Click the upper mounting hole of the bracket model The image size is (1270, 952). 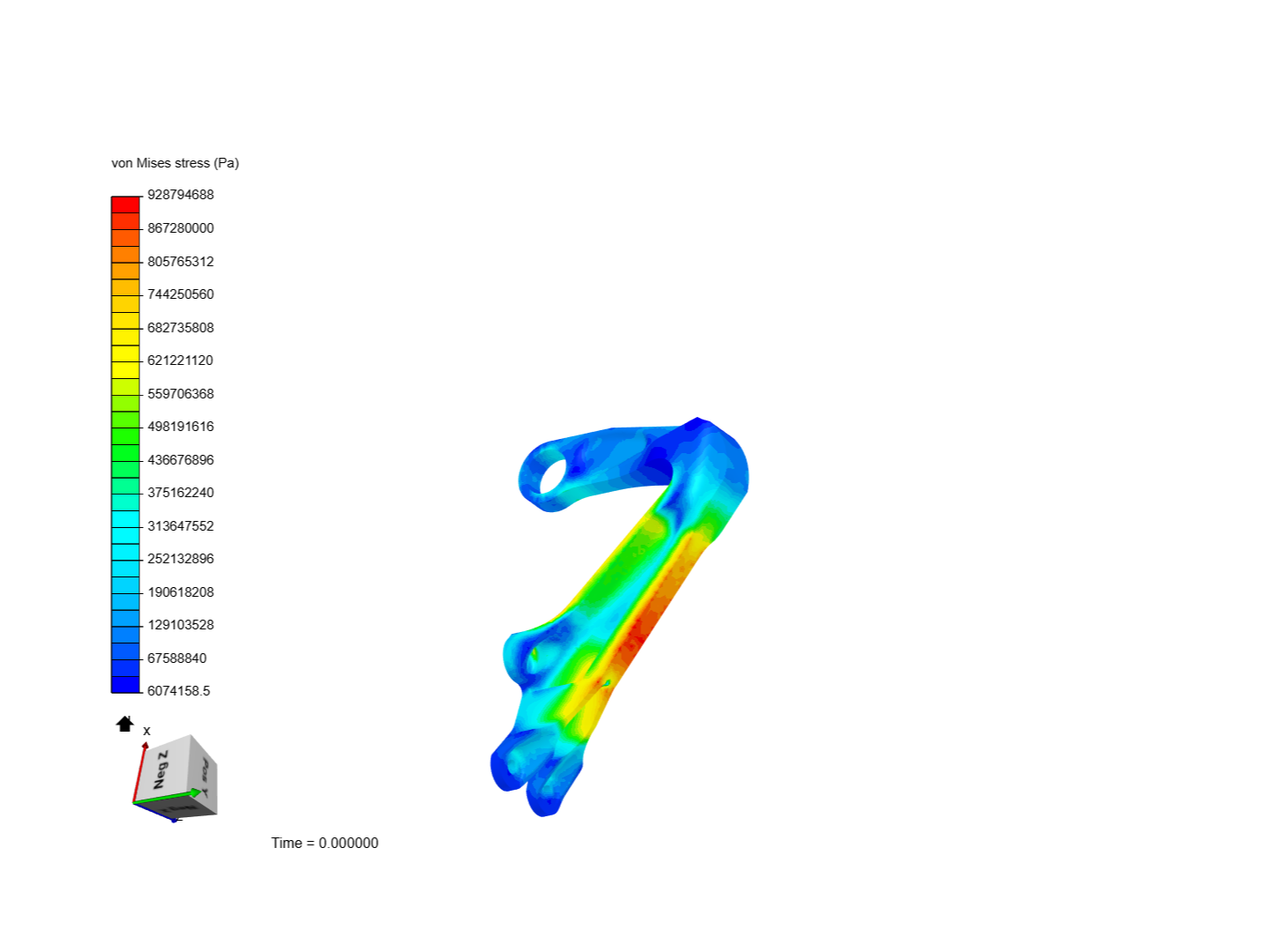pyautogui.click(x=553, y=477)
